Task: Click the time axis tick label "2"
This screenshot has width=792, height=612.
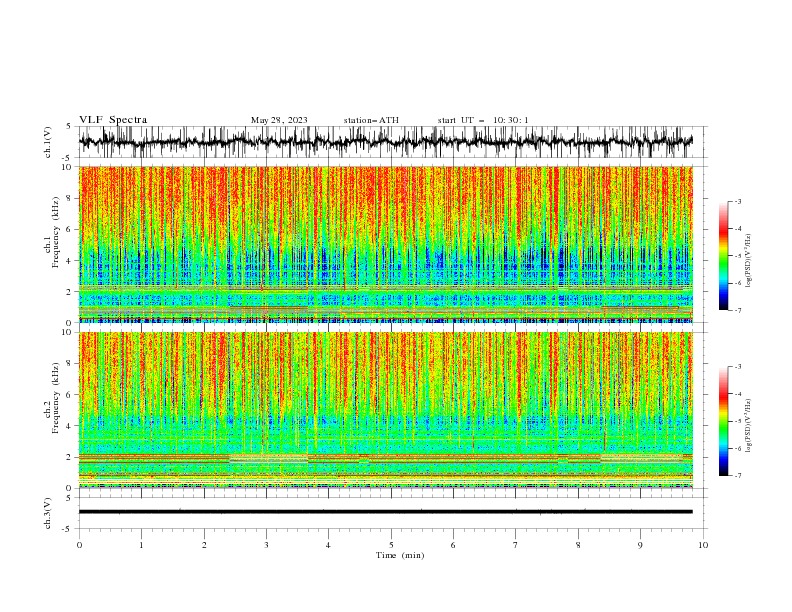Action: (x=204, y=545)
